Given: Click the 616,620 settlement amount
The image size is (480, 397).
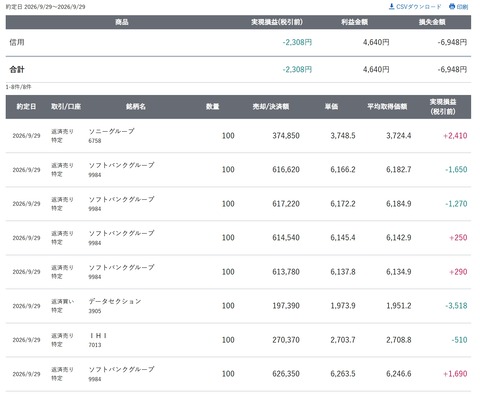Looking at the screenshot, I should tap(286, 169).
